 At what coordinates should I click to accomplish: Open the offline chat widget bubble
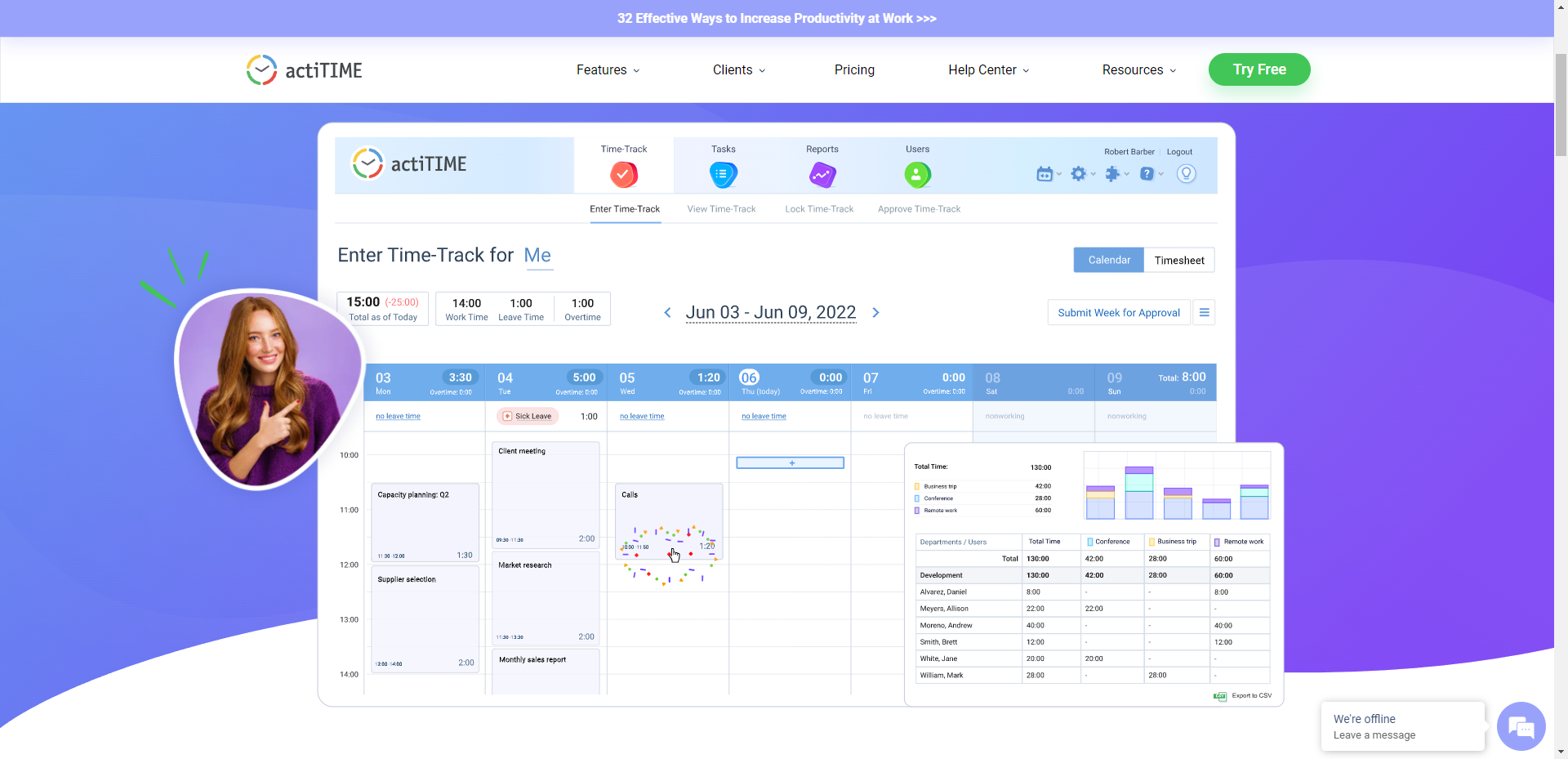click(1521, 726)
